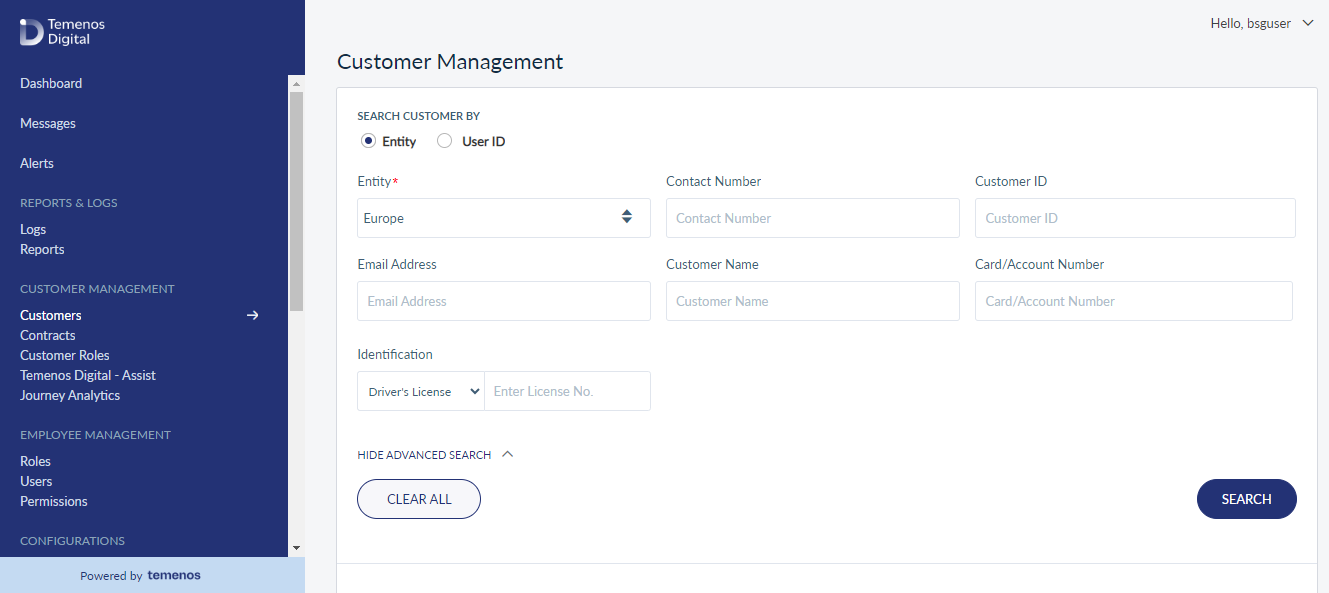1329x593 pixels.
Task: Select Customers in the sidebar
Action: click(51, 315)
